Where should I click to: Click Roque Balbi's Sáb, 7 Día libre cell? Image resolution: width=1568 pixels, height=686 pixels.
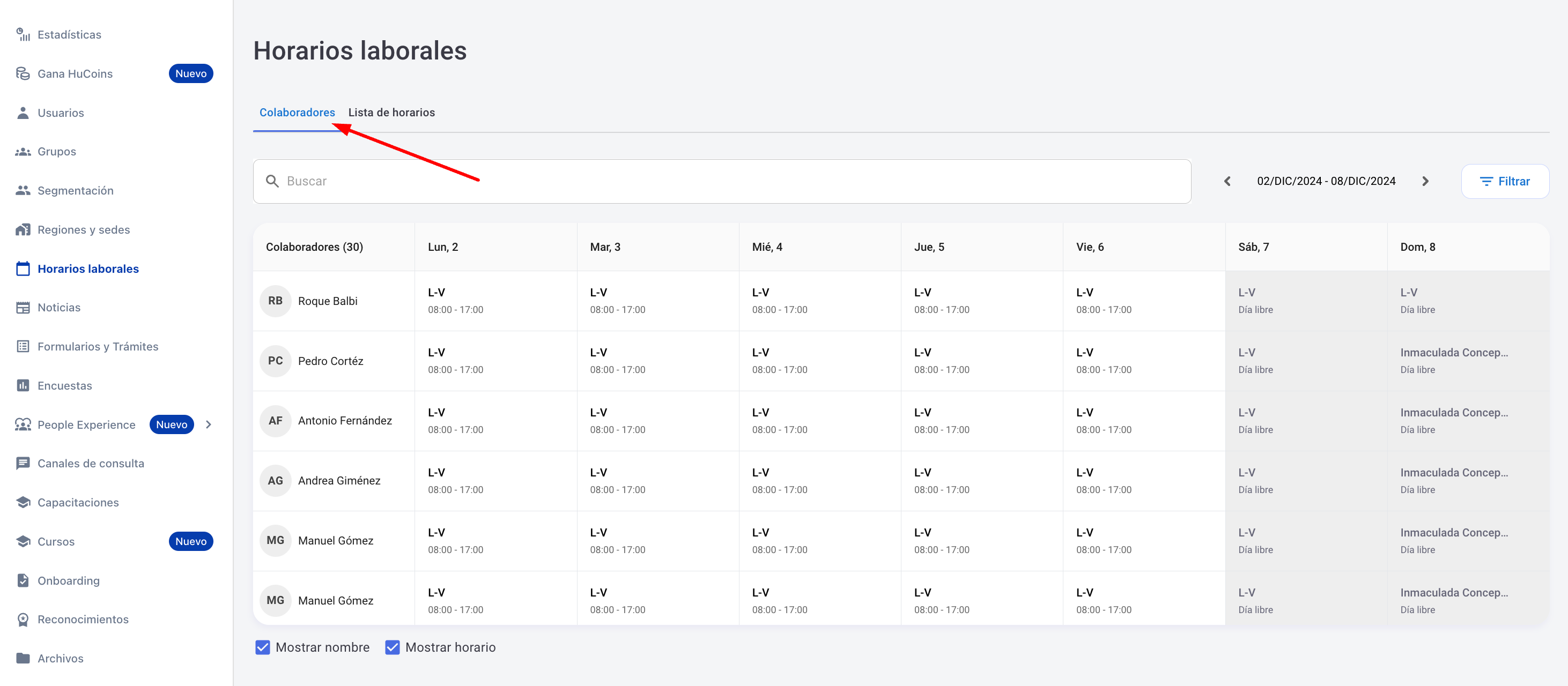click(1306, 301)
